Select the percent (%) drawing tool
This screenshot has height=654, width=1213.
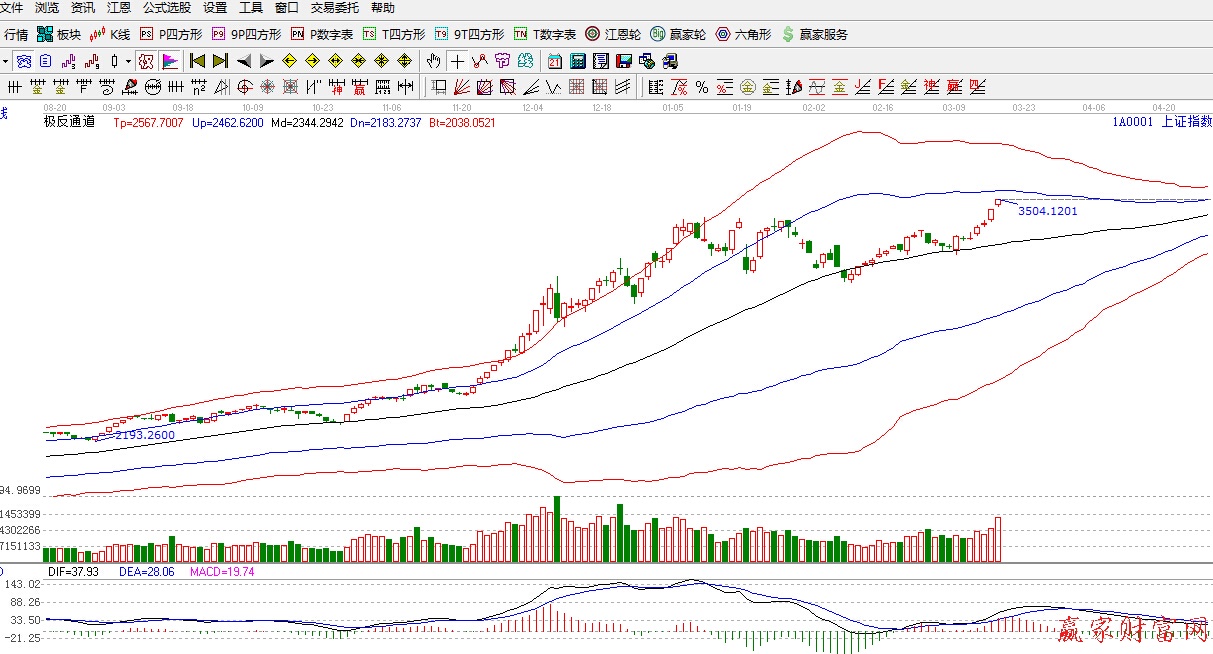coord(702,87)
